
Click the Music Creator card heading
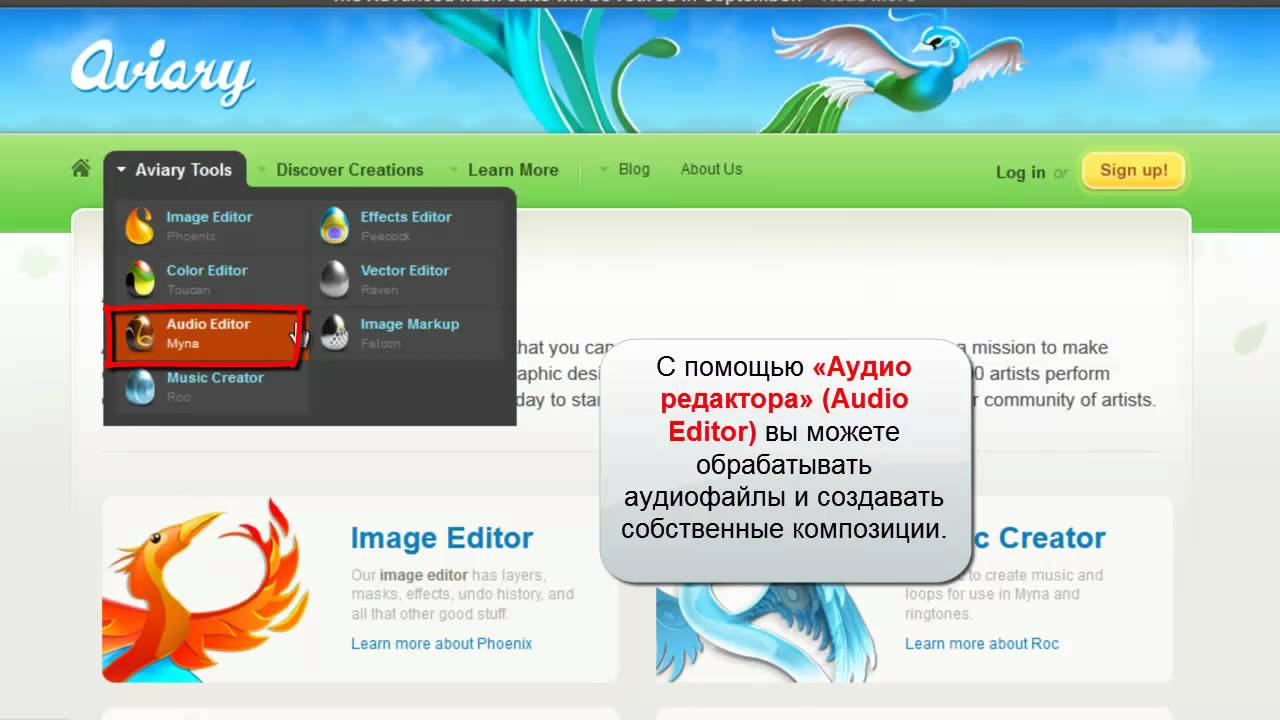[x=1037, y=538]
